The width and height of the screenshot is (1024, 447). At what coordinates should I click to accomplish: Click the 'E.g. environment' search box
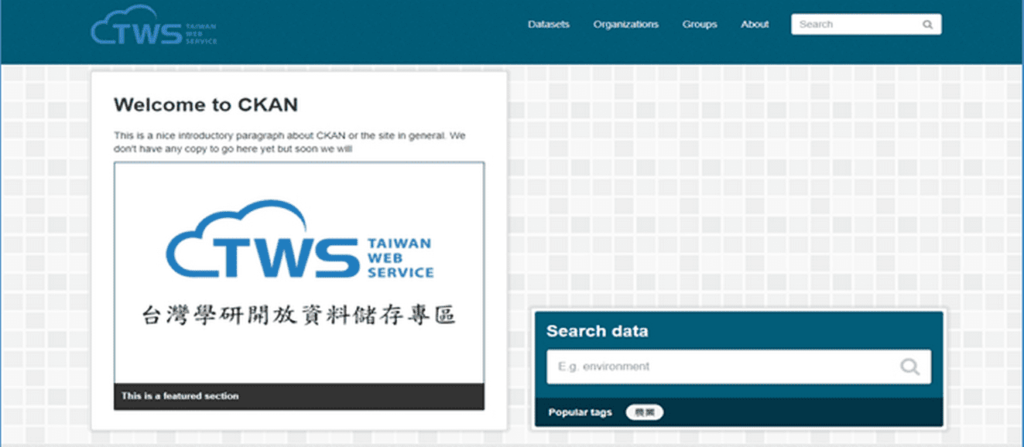coord(720,367)
